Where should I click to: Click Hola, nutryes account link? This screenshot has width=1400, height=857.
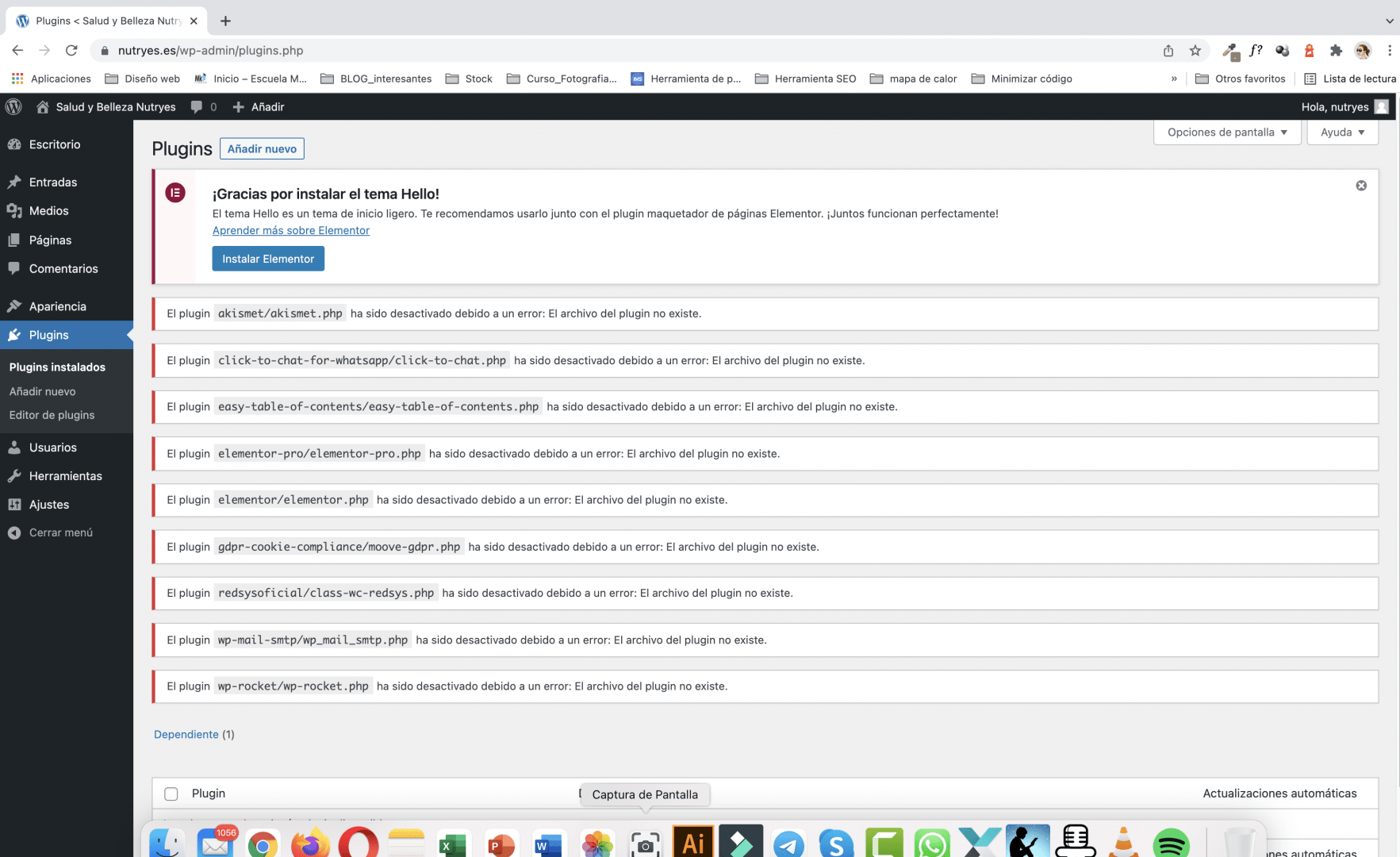point(1344,106)
